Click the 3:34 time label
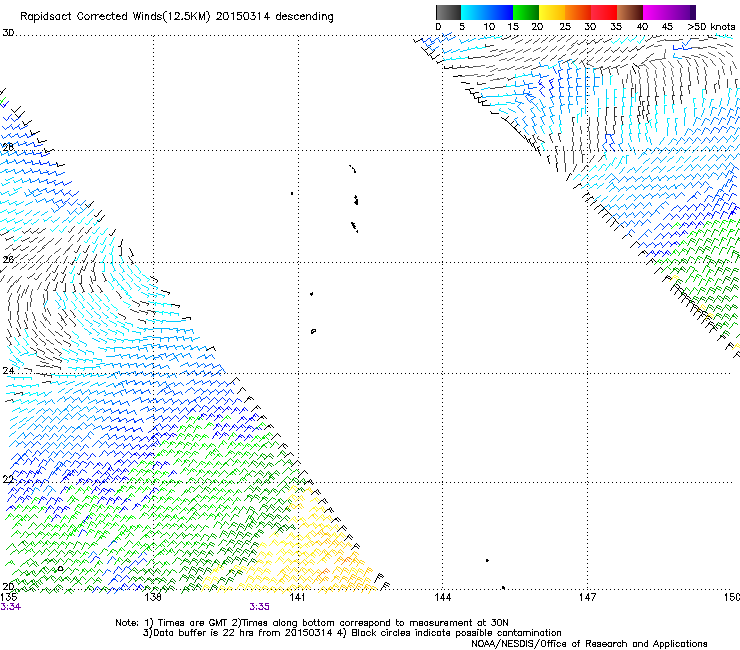This screenshot has width=740, height=650. [10, 607]
